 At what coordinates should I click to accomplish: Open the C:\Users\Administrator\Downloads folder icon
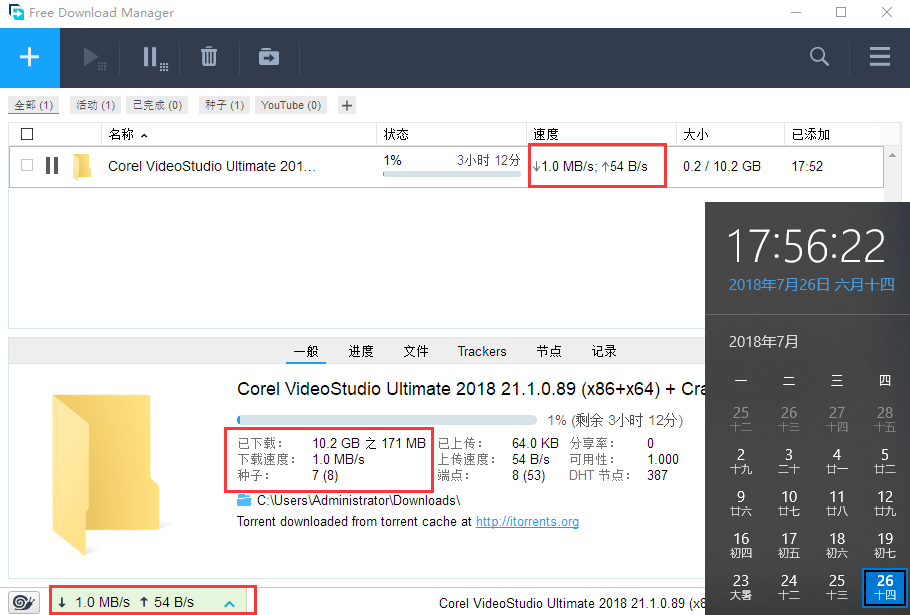point(244,500)
